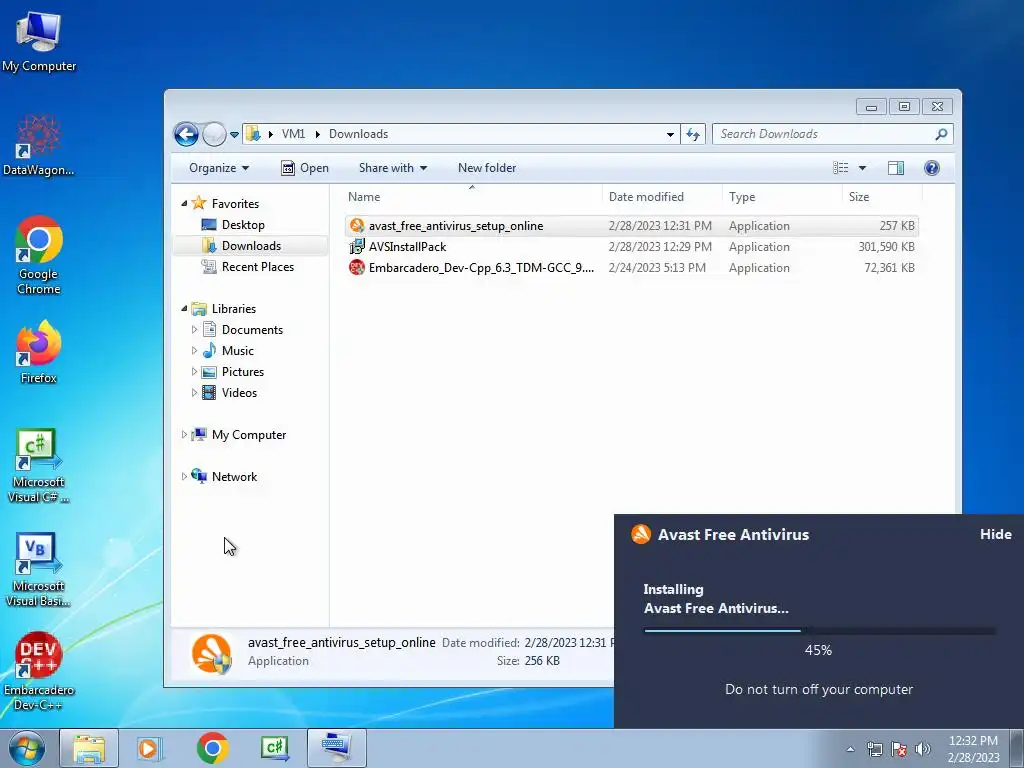Select avast_free_antivirus_setup_online file
The height and width of the screenshot is (768, 1024).
632,225
